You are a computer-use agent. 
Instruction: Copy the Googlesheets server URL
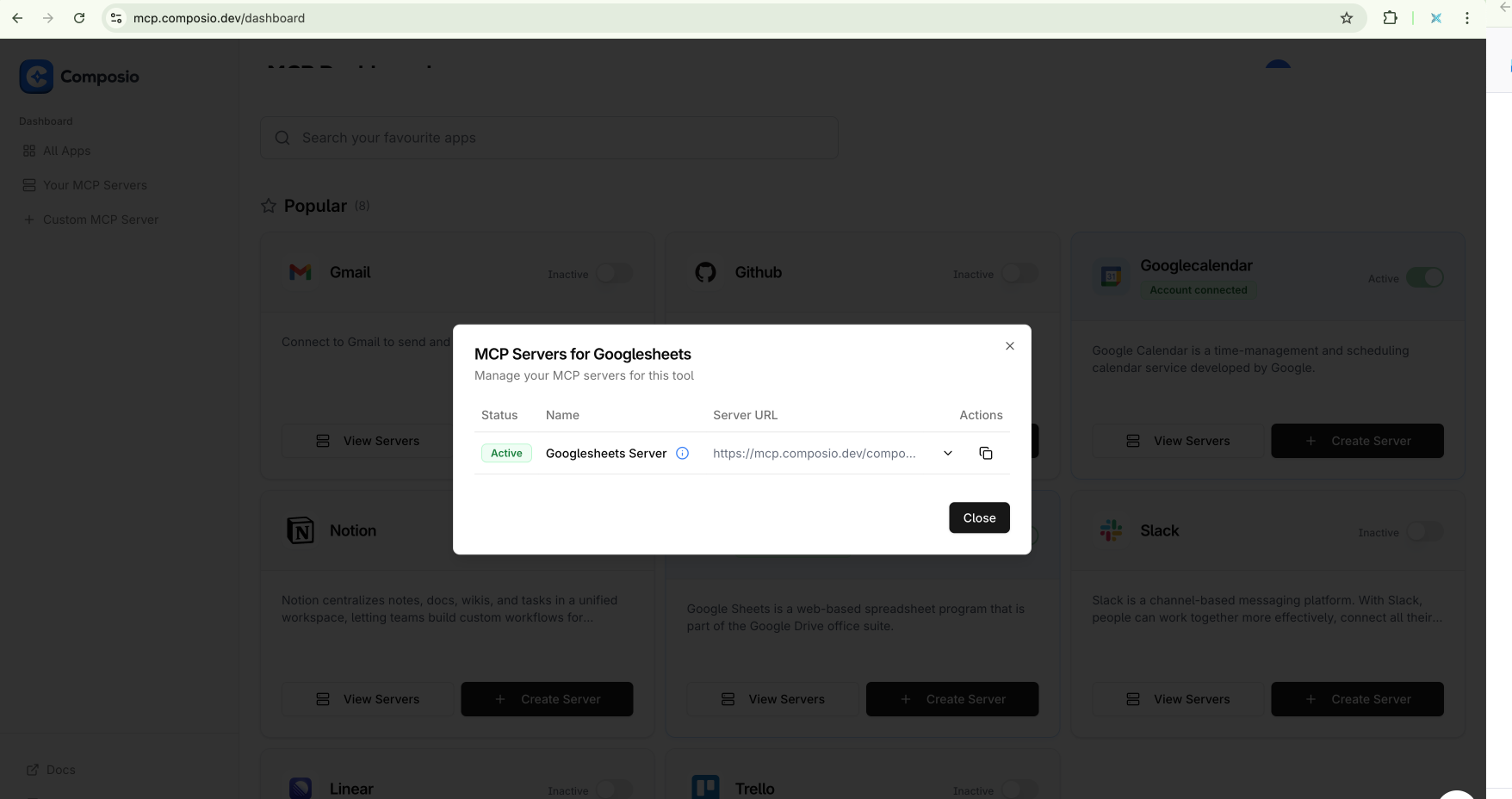coord(986,454)
